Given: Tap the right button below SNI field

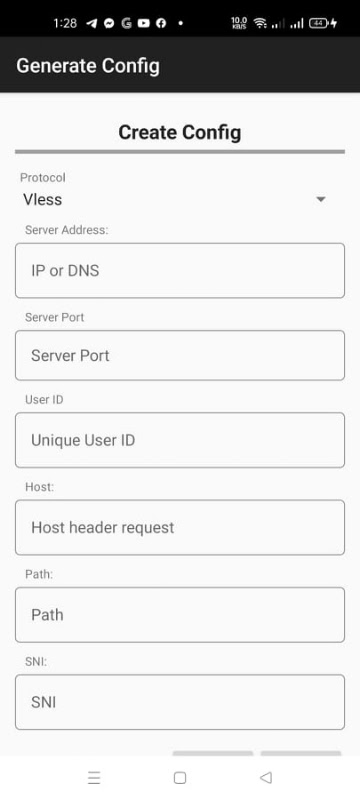Looking at the screenshot, I should [x=301, y=753].
